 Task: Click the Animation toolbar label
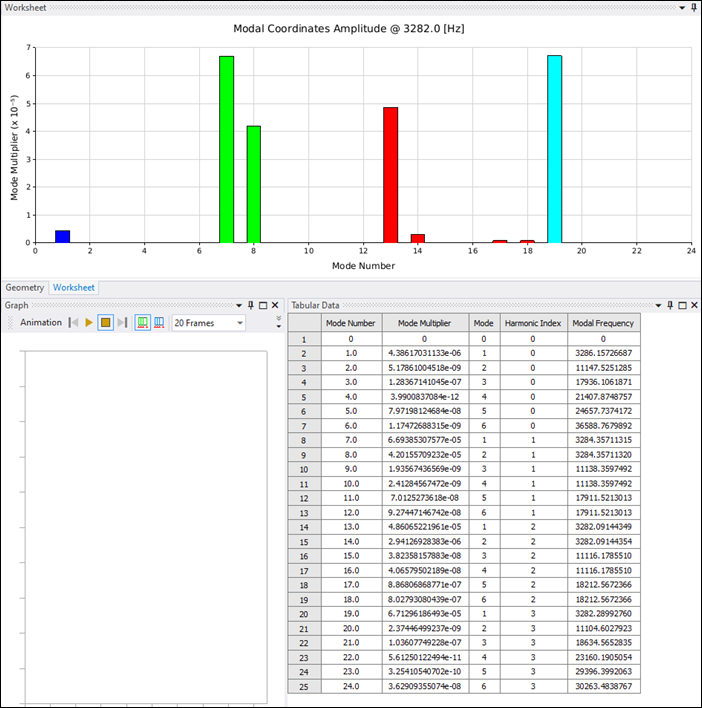point(41,322)
